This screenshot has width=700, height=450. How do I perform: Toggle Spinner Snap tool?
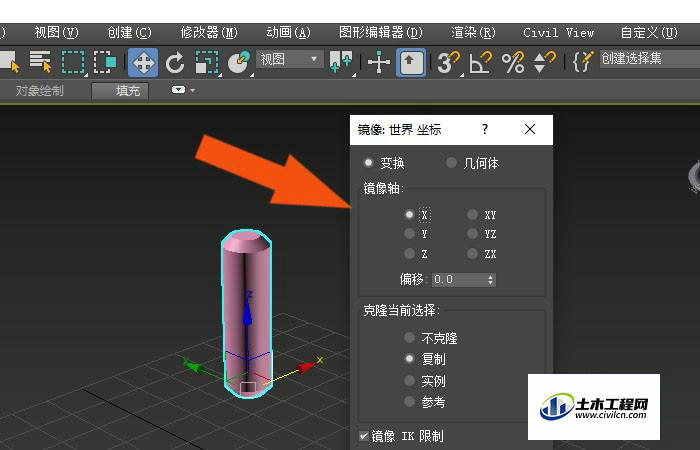pyautogui.click(x=545, y=62)
